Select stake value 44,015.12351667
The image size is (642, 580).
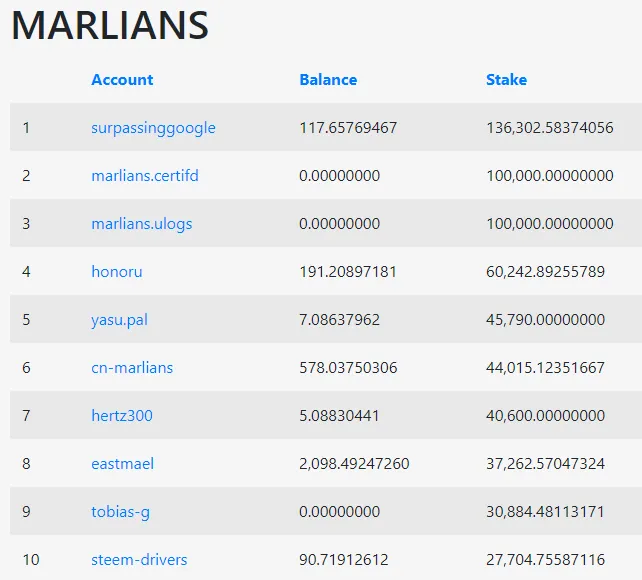click(x=545, y=368)
